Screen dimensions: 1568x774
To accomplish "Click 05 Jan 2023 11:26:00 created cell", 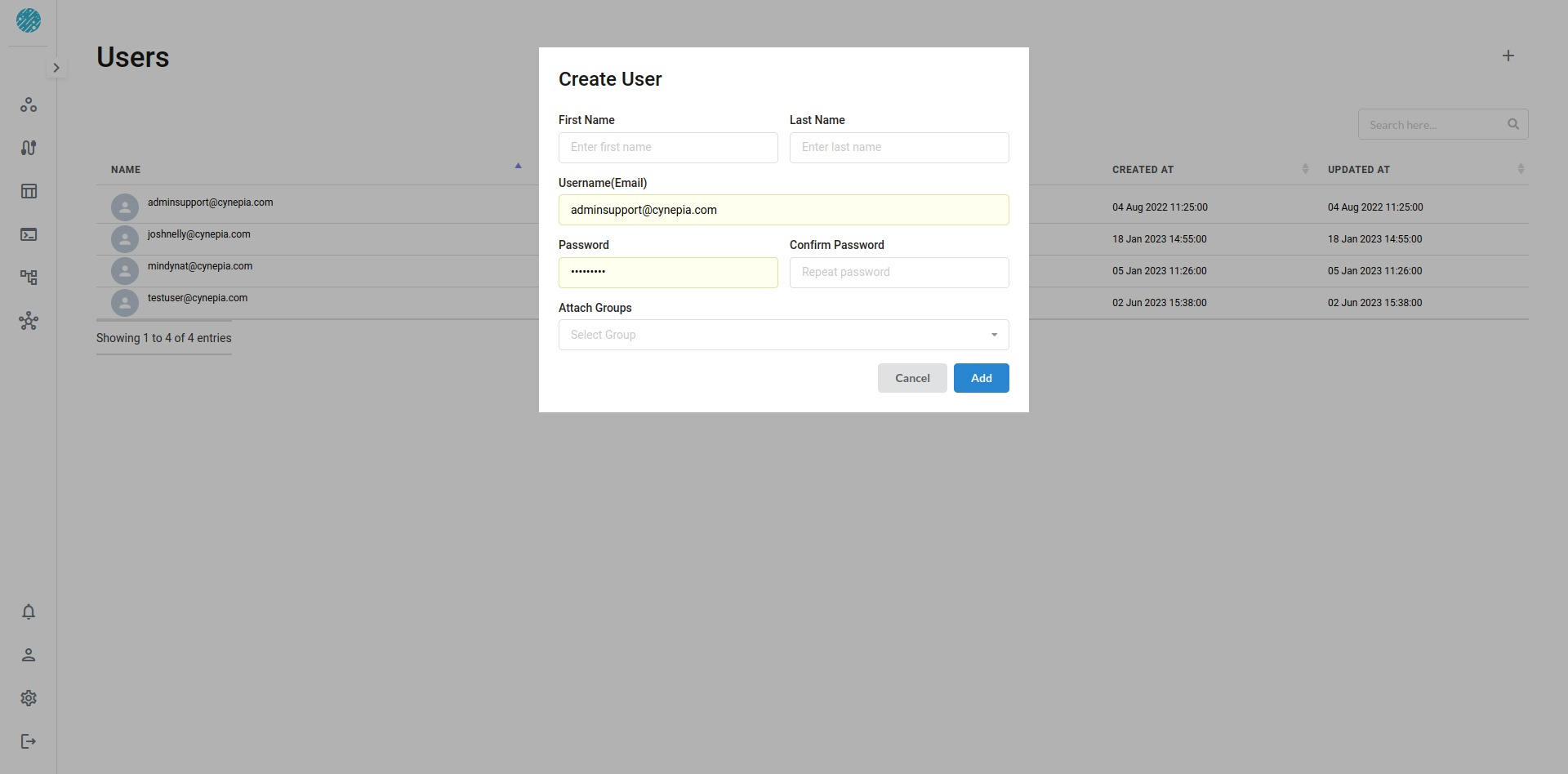I will click(x=1159, y=271).
